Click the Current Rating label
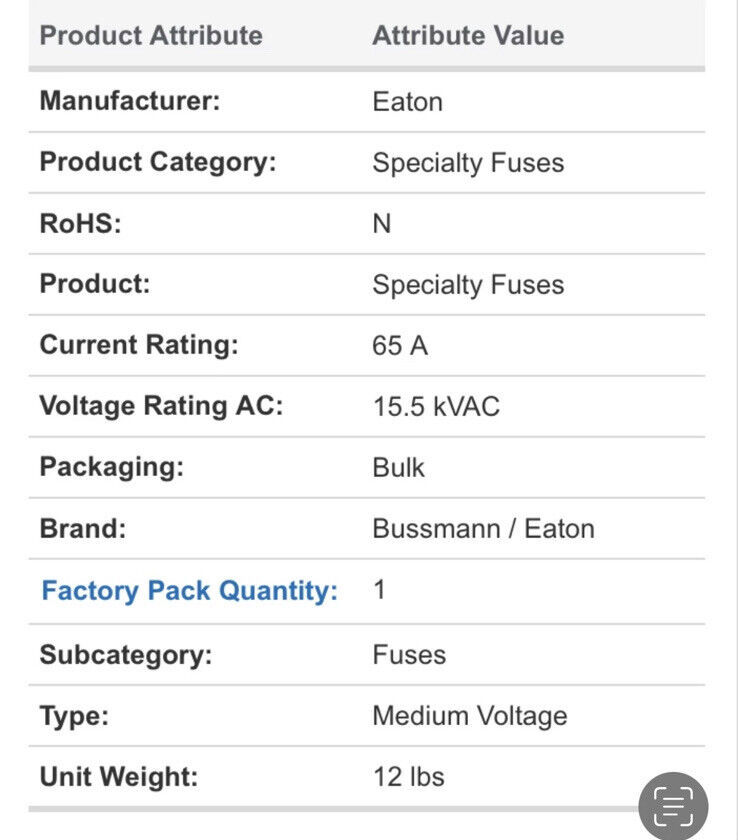The image size is (738, 840). (139, 344)
